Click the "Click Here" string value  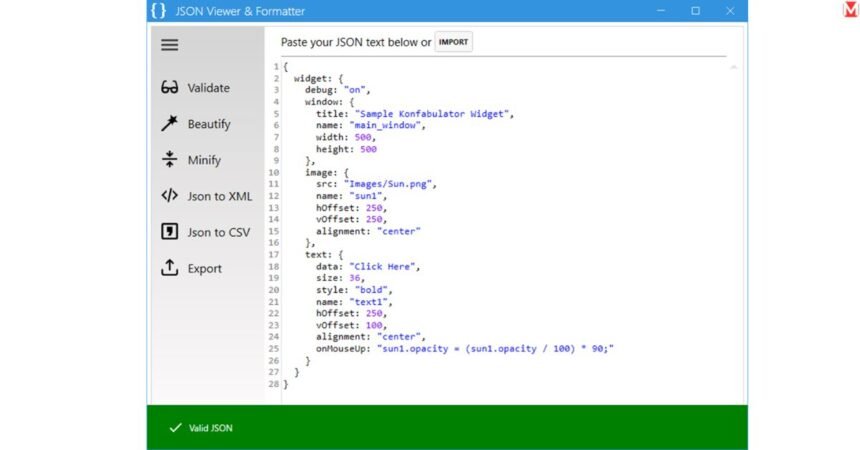point(382,266)
